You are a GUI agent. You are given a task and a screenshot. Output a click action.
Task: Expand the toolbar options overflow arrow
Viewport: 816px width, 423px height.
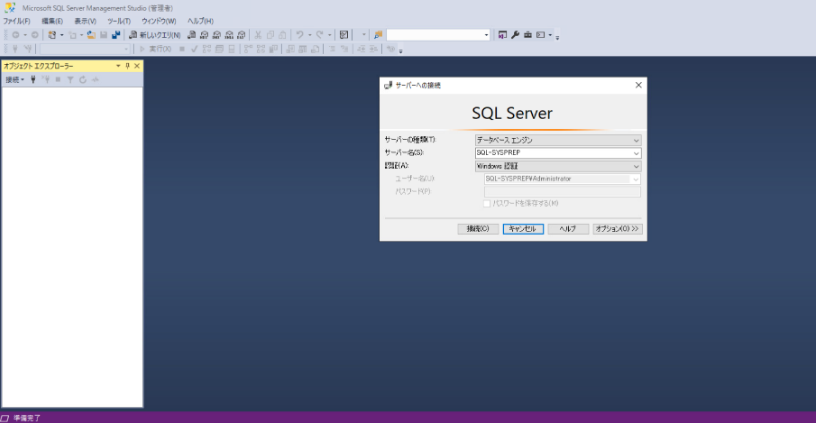(x=557, y=37)
